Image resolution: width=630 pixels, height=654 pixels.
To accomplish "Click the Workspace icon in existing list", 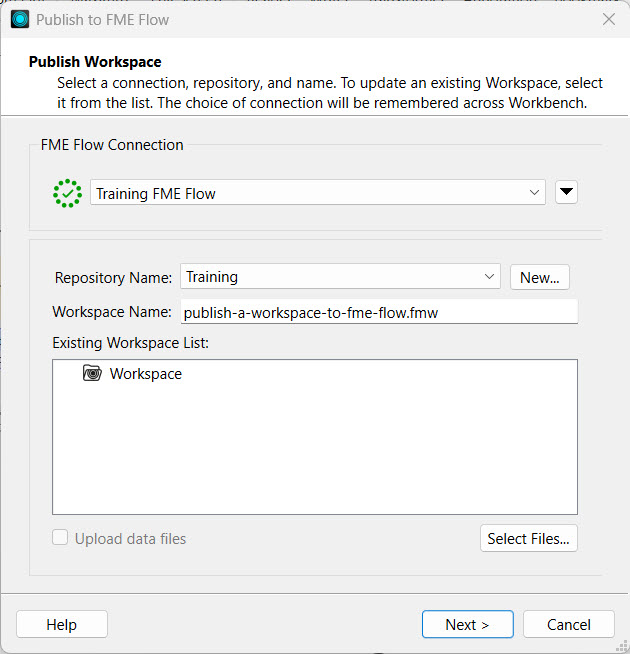I will 93,374.
